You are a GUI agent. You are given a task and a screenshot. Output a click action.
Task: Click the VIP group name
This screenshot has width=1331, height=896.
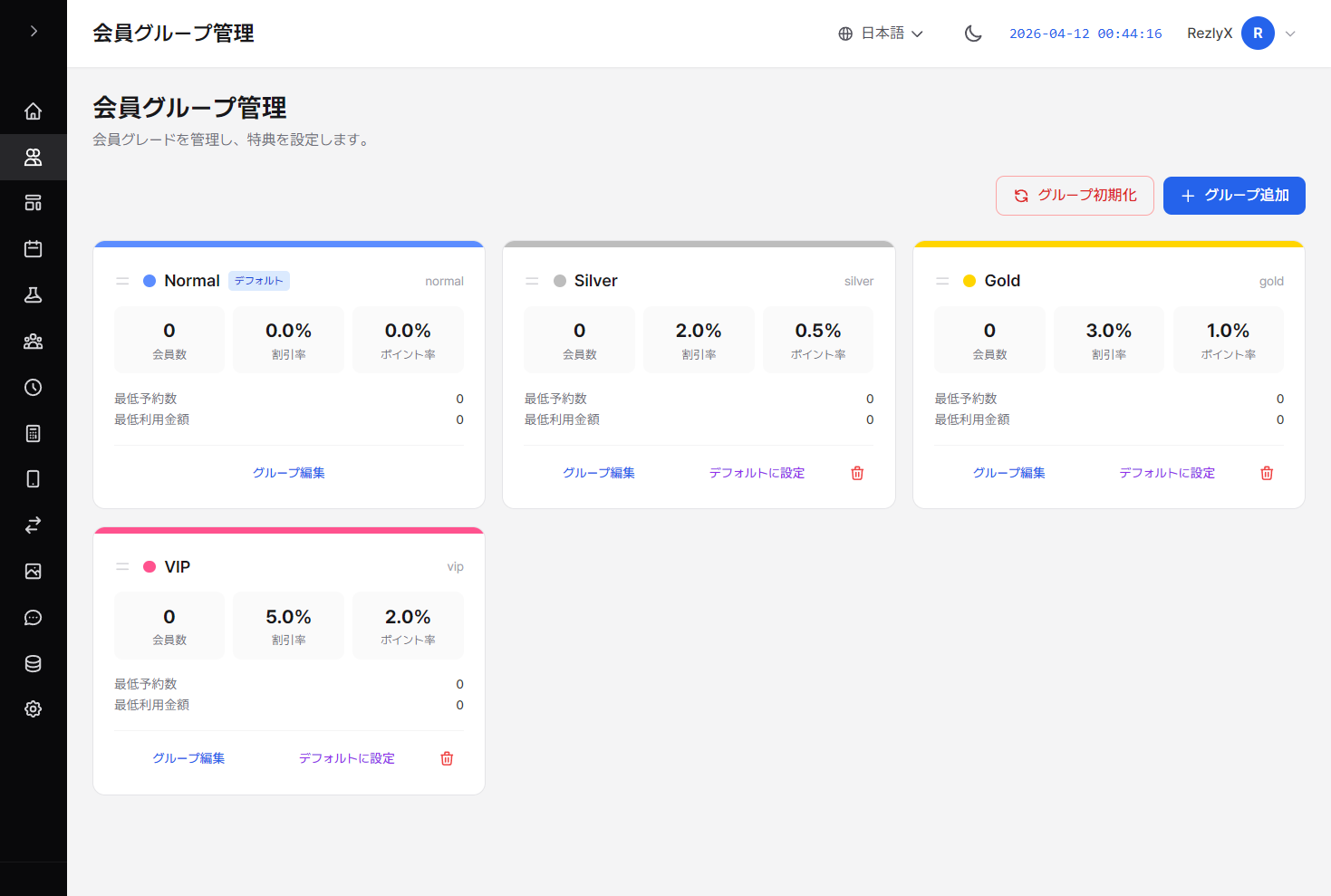[x=178, y=566]
